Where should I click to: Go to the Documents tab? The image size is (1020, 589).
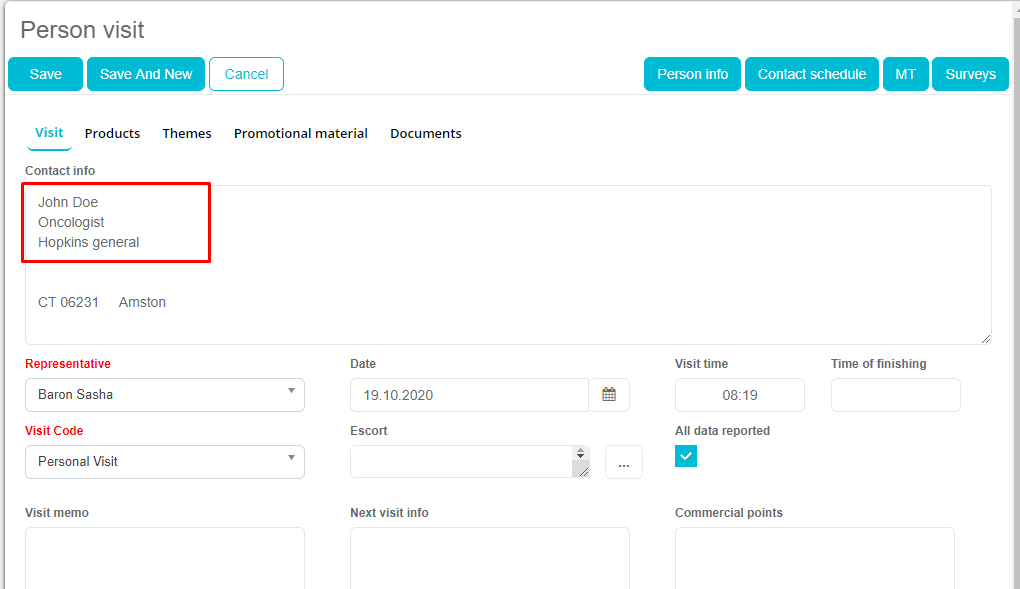[426, 133]
